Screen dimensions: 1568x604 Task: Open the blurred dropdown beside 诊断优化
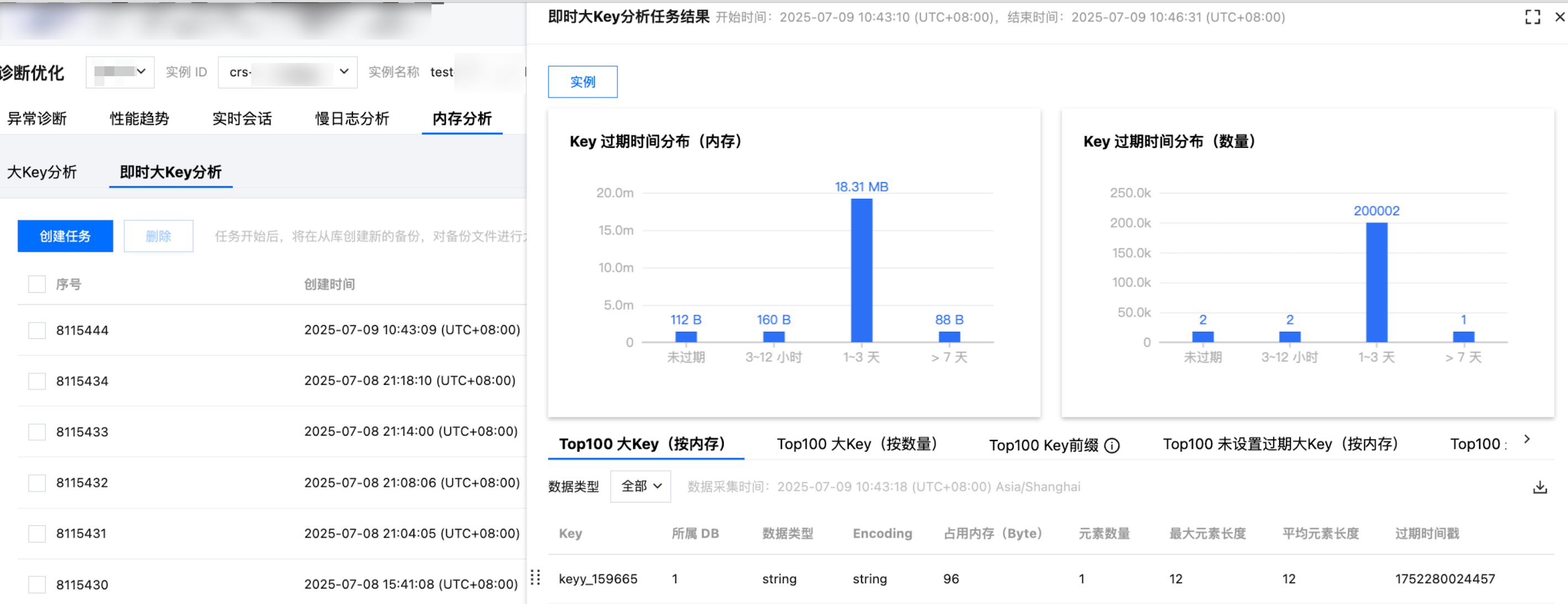coord(120,72)
